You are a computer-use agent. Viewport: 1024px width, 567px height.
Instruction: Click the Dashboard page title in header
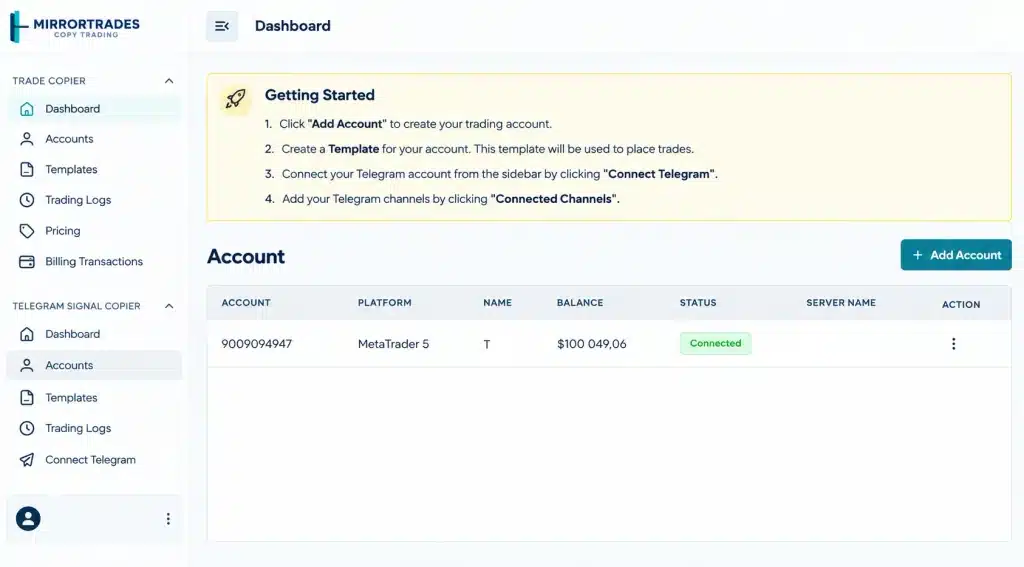click(293, 26)
